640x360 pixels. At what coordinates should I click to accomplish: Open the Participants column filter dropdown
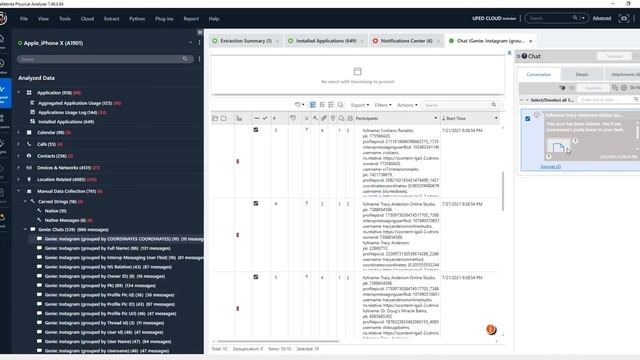click(x=435, y=118)
